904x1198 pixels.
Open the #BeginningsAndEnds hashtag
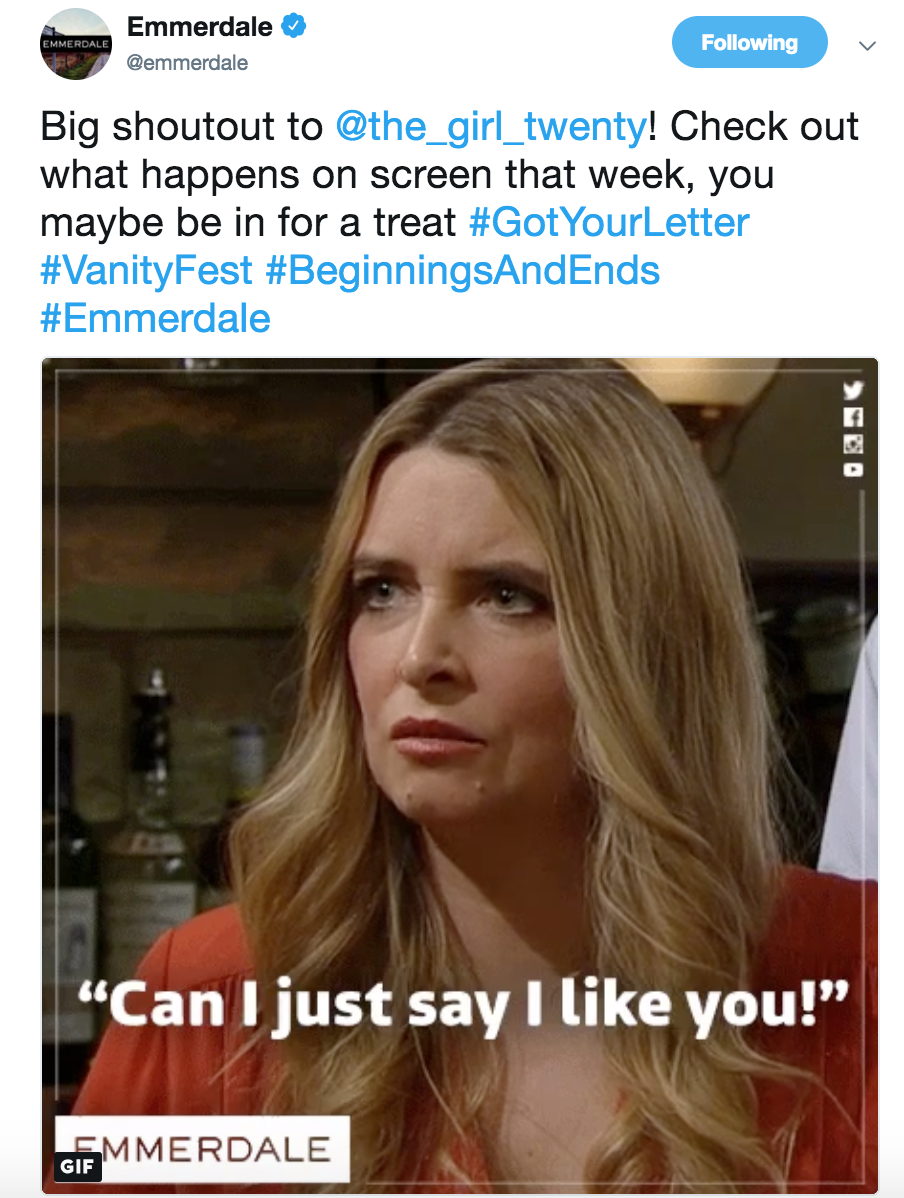[x=462, y=270]
